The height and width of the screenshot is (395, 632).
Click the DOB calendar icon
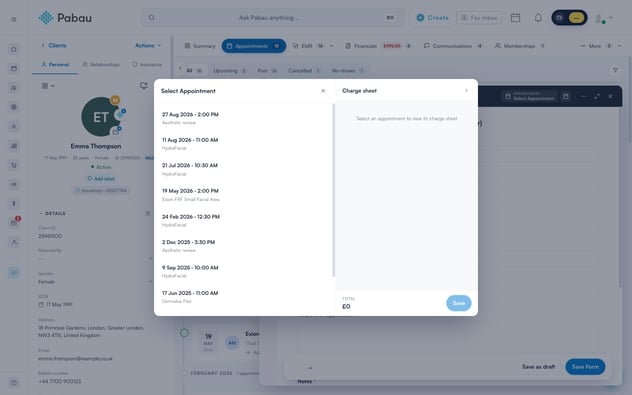pos(41,305)
